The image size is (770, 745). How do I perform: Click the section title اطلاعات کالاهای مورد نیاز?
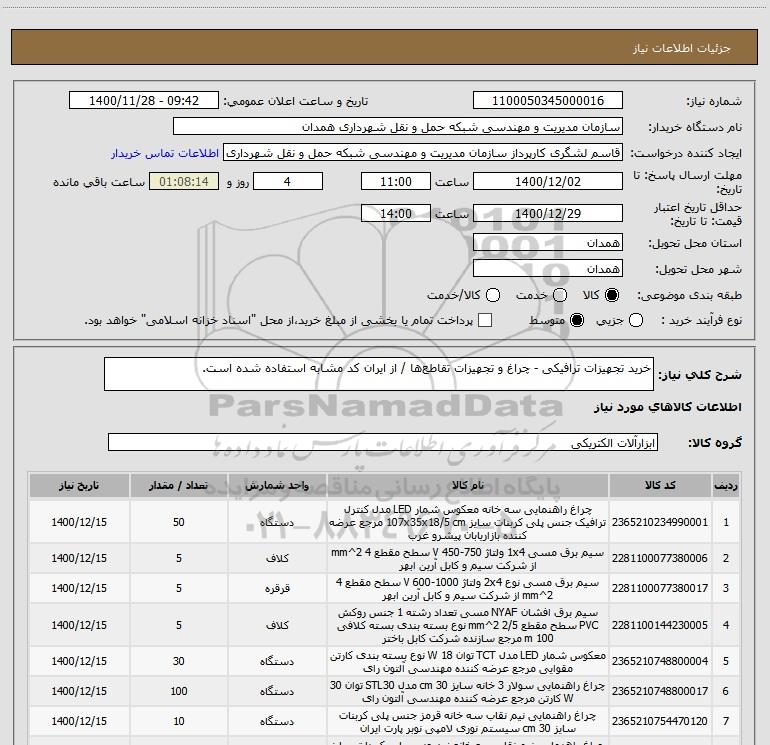point(668,407)
